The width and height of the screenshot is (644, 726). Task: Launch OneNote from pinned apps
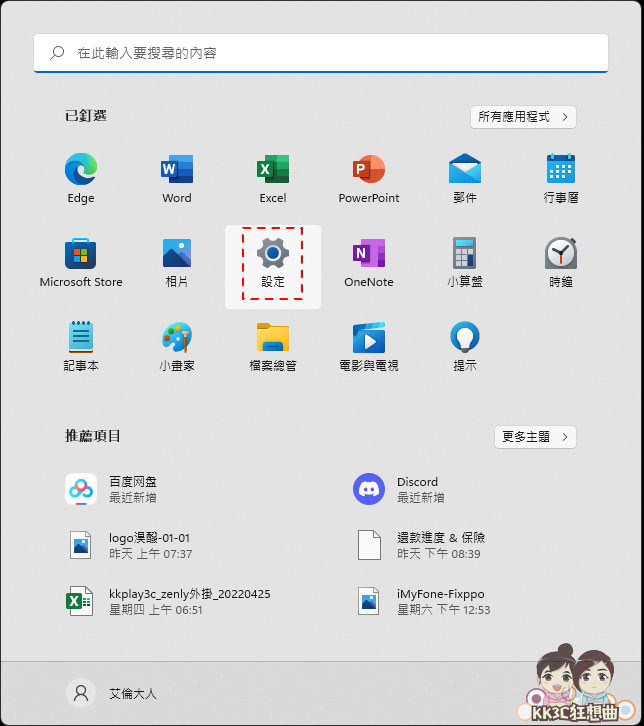pos(369,254)
